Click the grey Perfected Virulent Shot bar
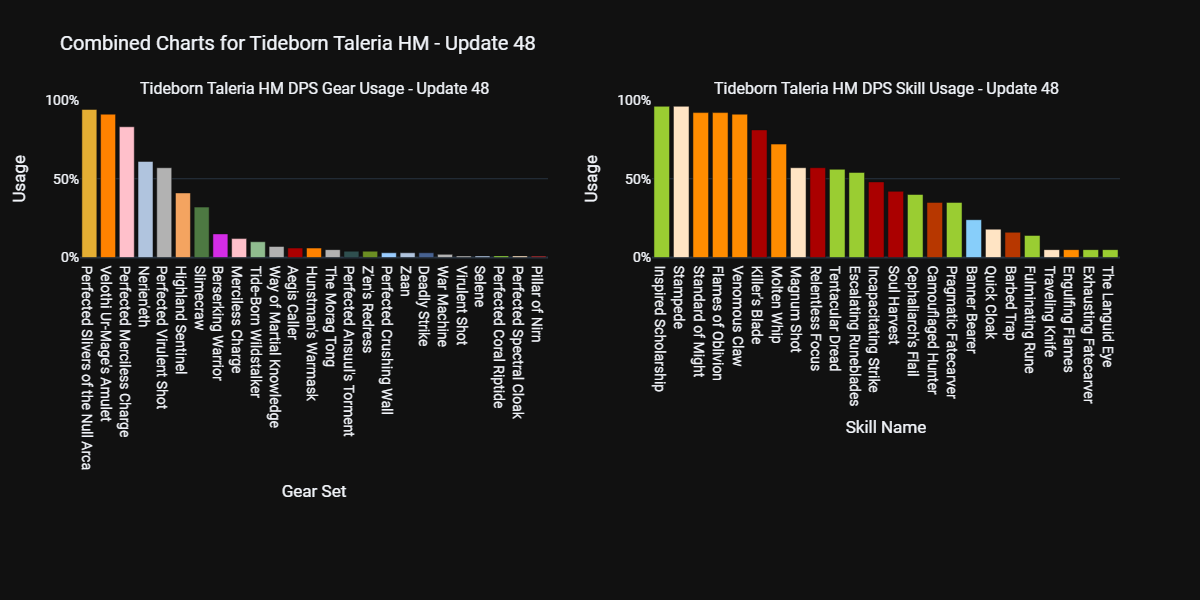Image resolution: width=1200 pixels, height=600 pixels. click(x=164, y=213)
